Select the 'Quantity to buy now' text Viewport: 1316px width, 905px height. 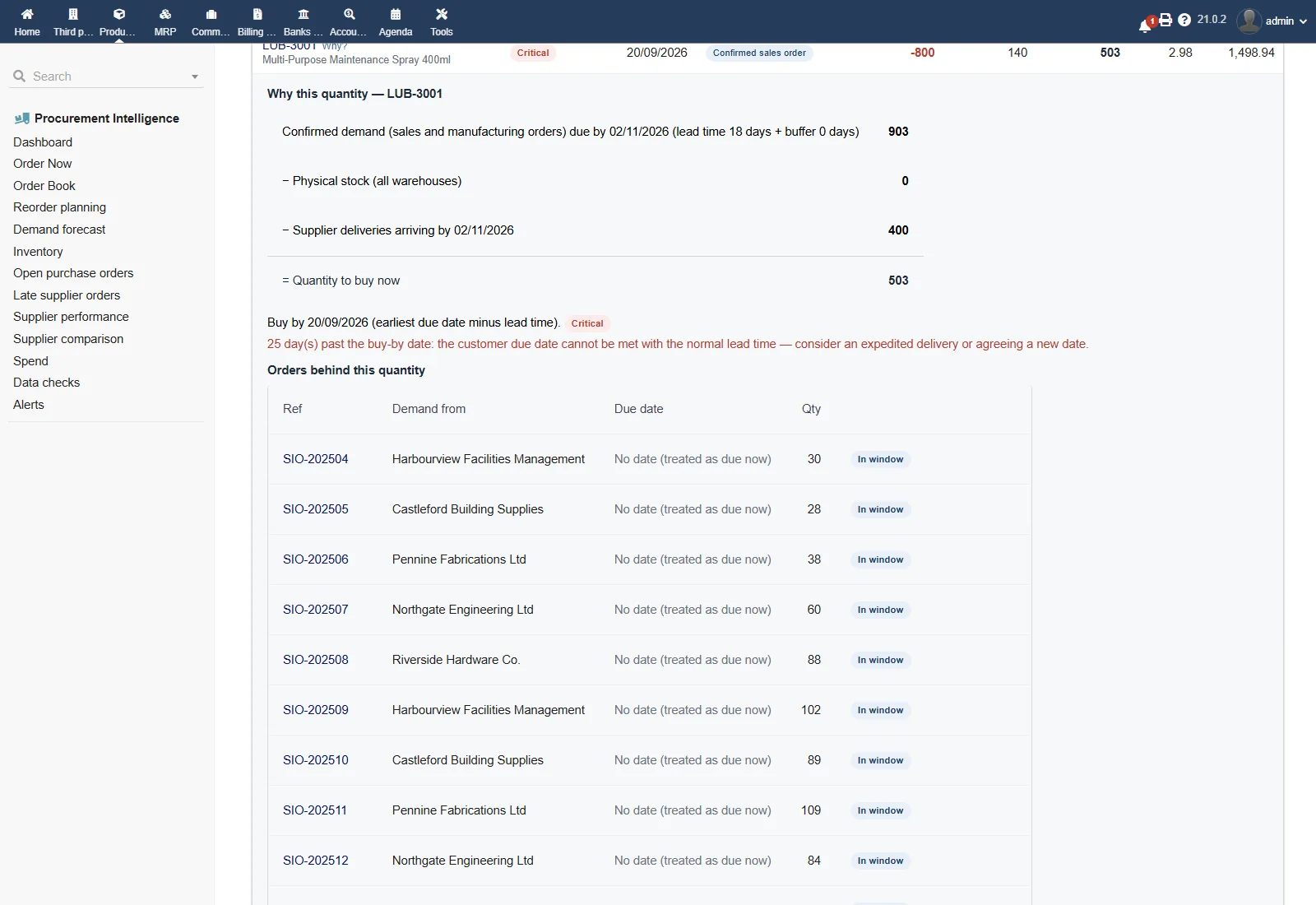click(346, 281)
